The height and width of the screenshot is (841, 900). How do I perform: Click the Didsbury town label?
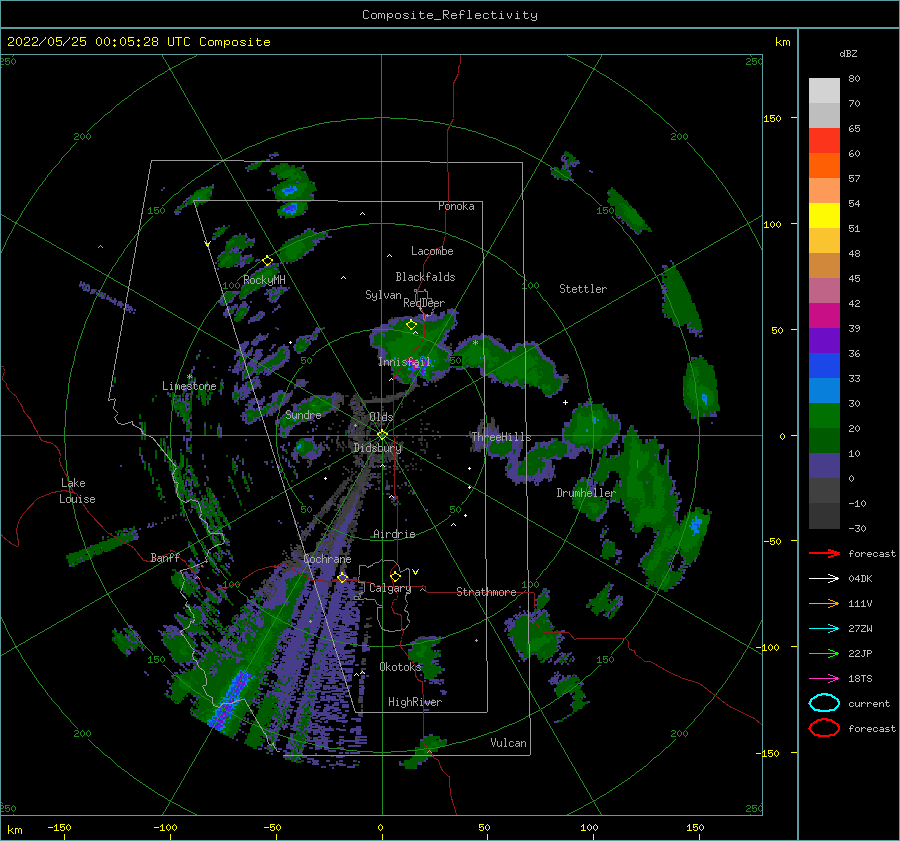tap(377, 448)
